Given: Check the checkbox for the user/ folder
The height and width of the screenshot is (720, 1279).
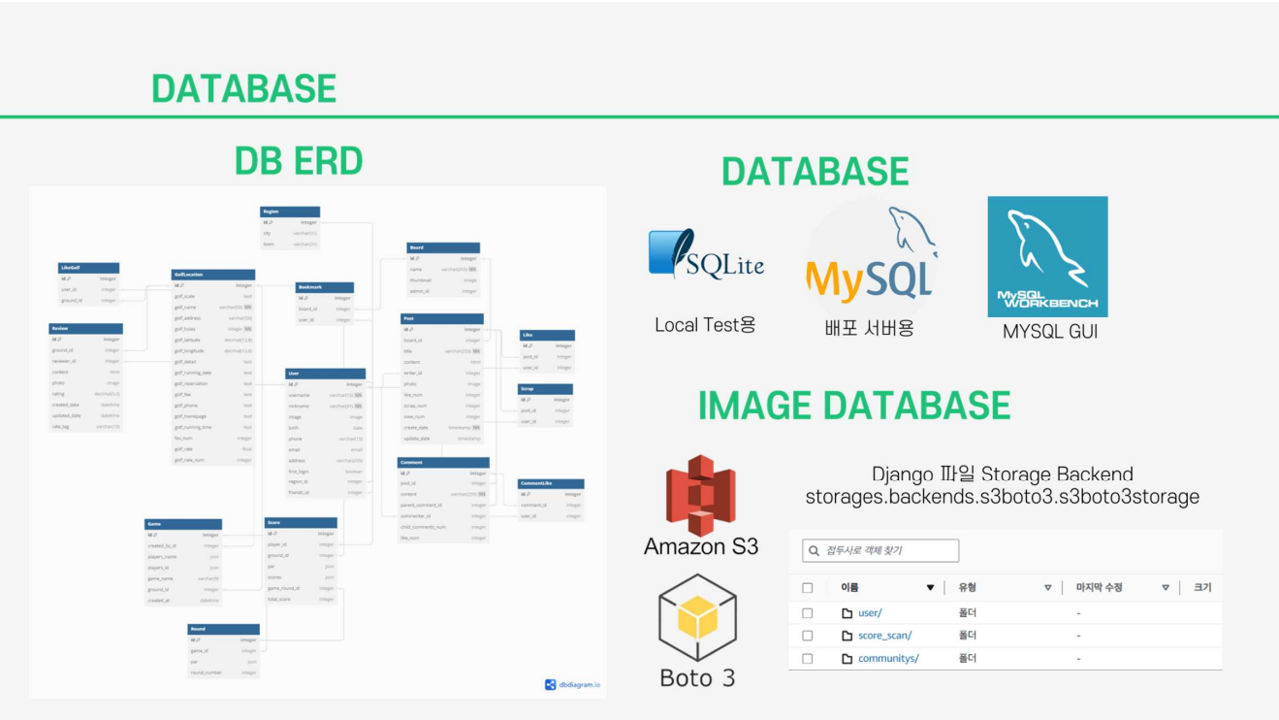Looking at the screenshot, I should click(807, 612).
